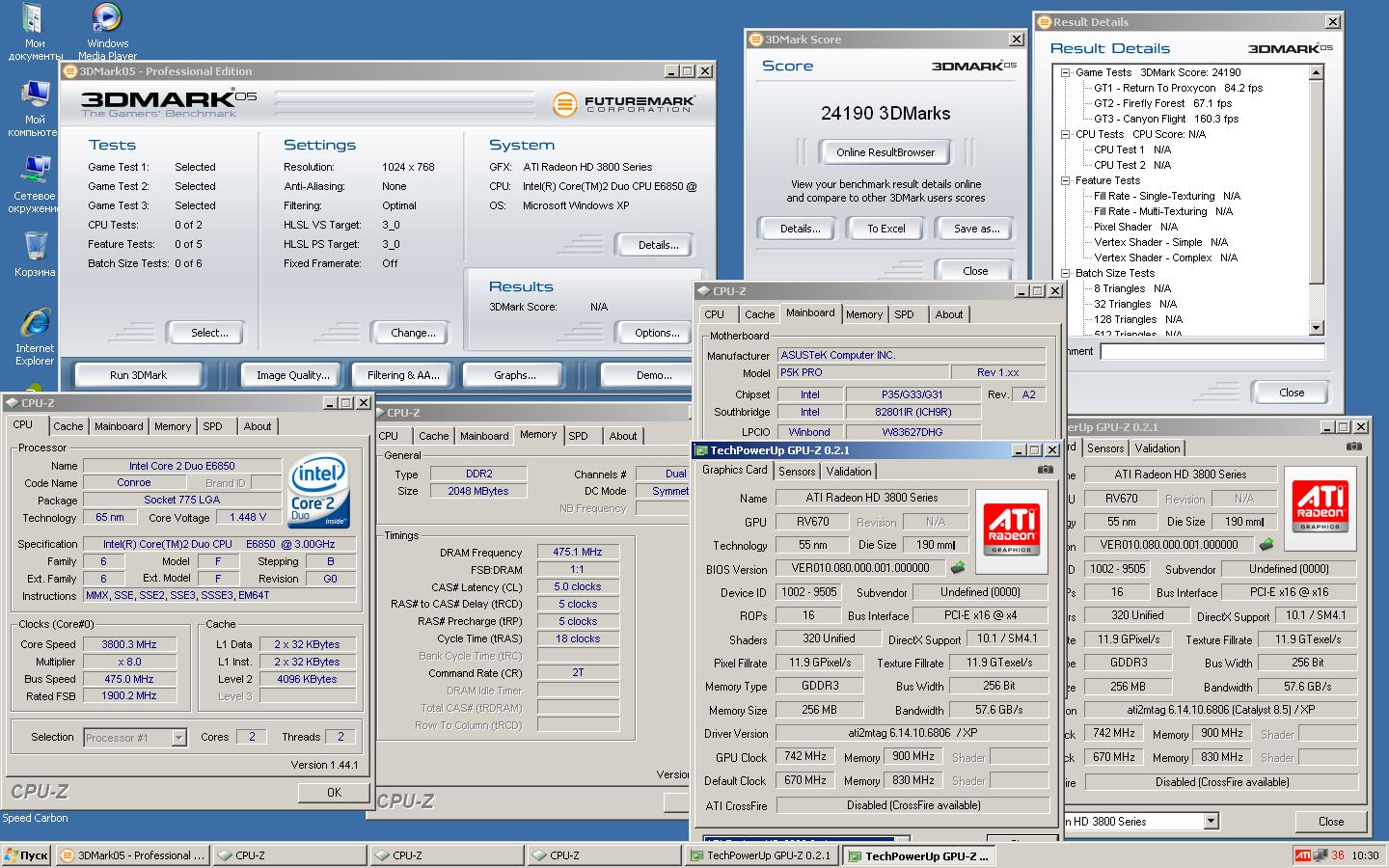The width and height of the screenshot is (1389, 868).
Task: Click Save as button in 3DMark Score
Action: click(976, 229)
